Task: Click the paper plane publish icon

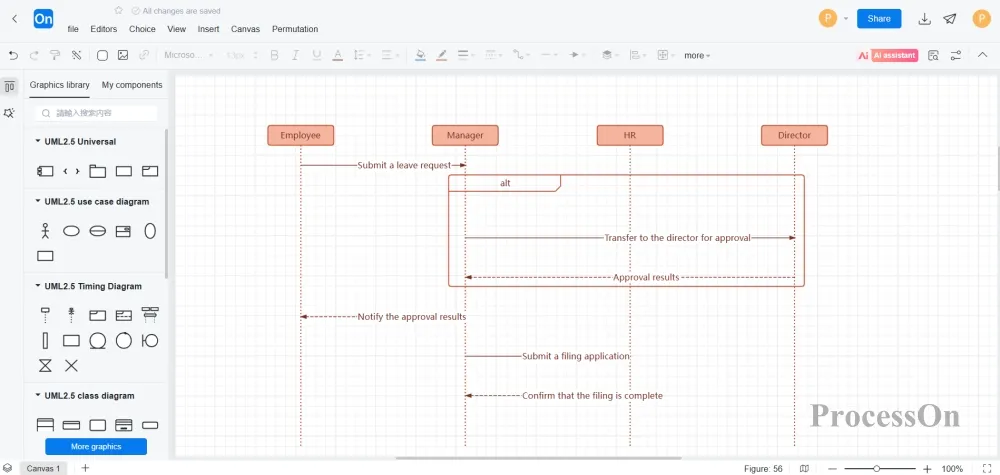Action: (x=949, y=19)
